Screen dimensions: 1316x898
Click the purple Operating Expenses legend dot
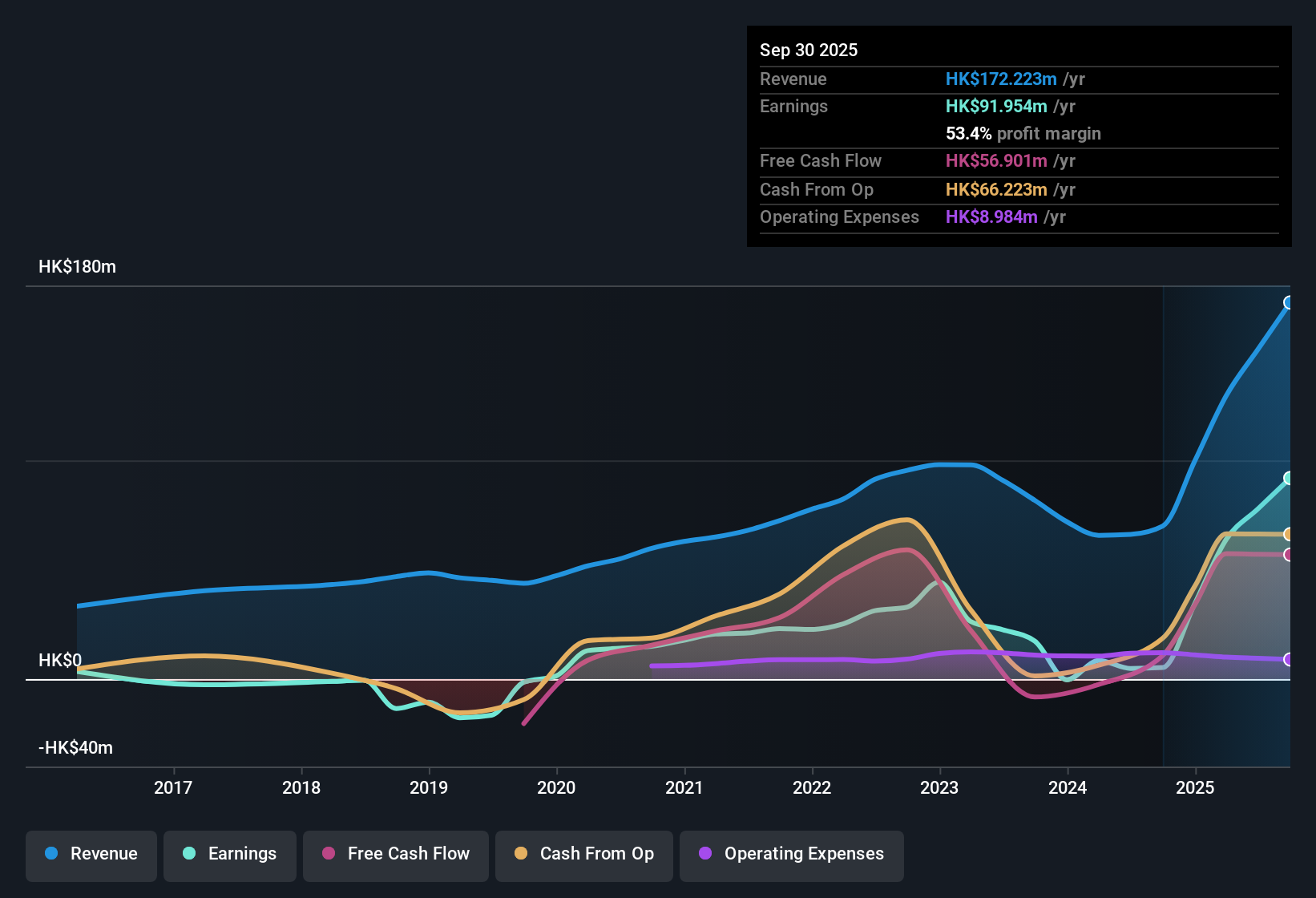(704, 854)
